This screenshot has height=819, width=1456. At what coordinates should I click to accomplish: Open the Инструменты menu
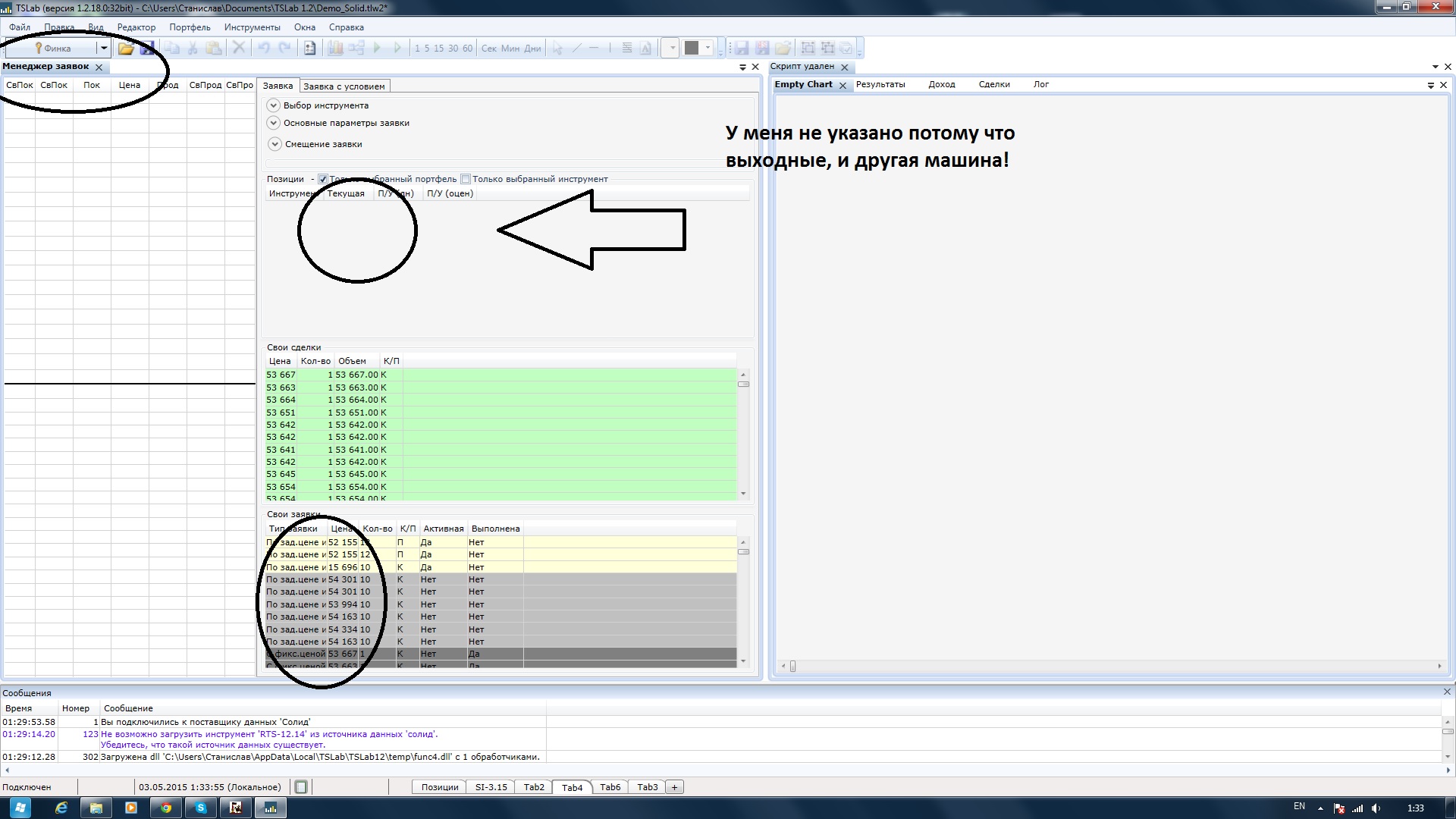pos(252,27)
